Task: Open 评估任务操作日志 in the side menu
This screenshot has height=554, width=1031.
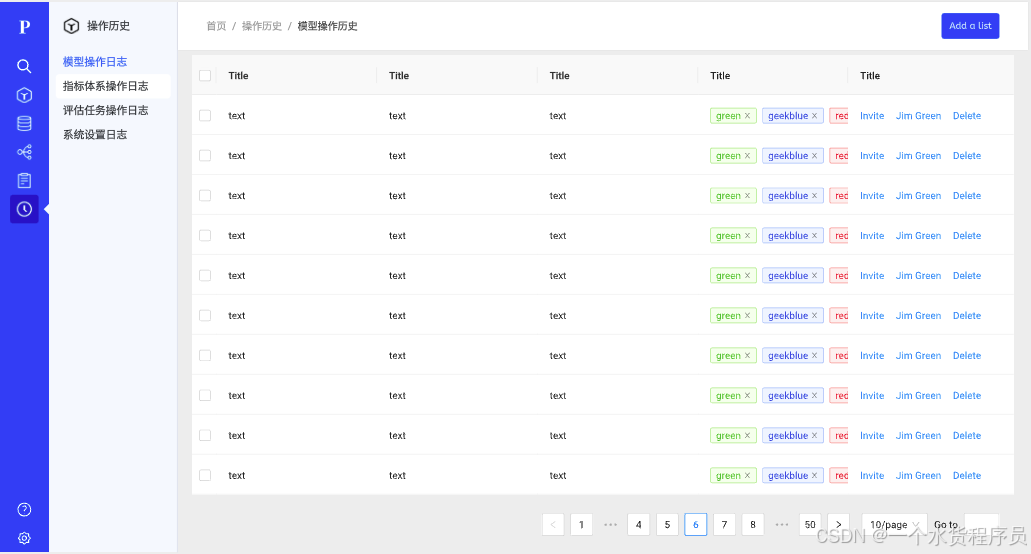Action: point(105,110)
